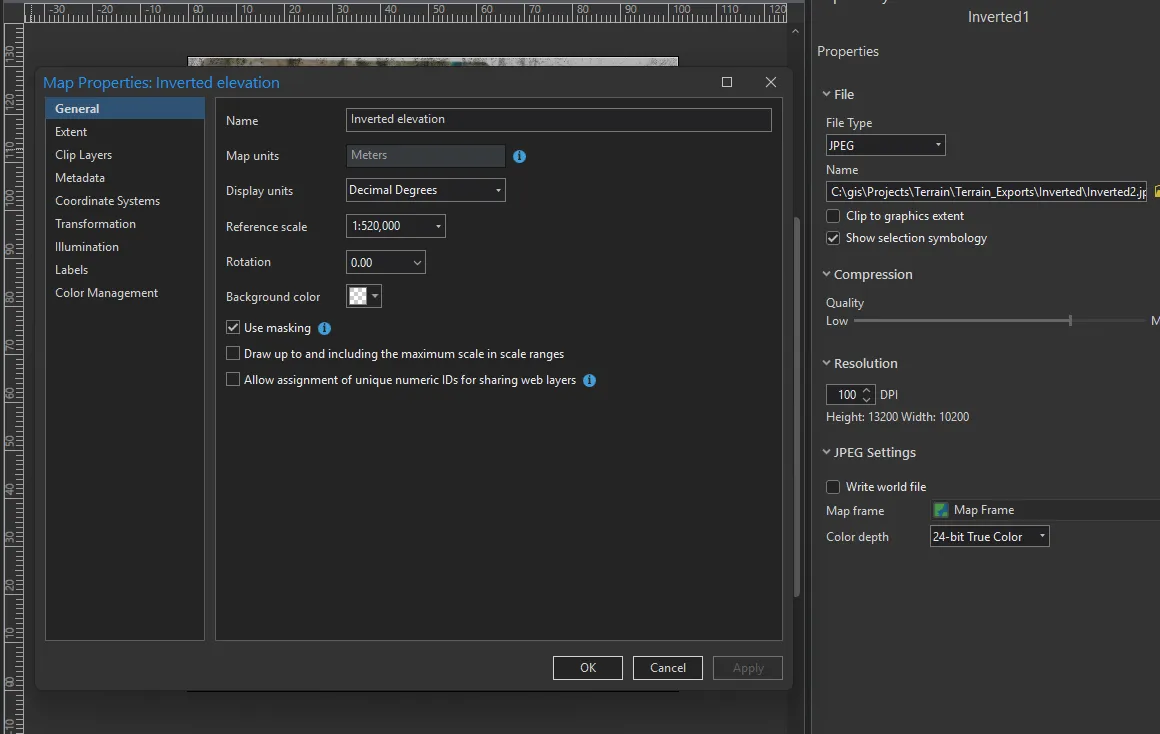Uncheck the Use masking checkbox
Screen dimensions: 1160x734
coord(234,328)
